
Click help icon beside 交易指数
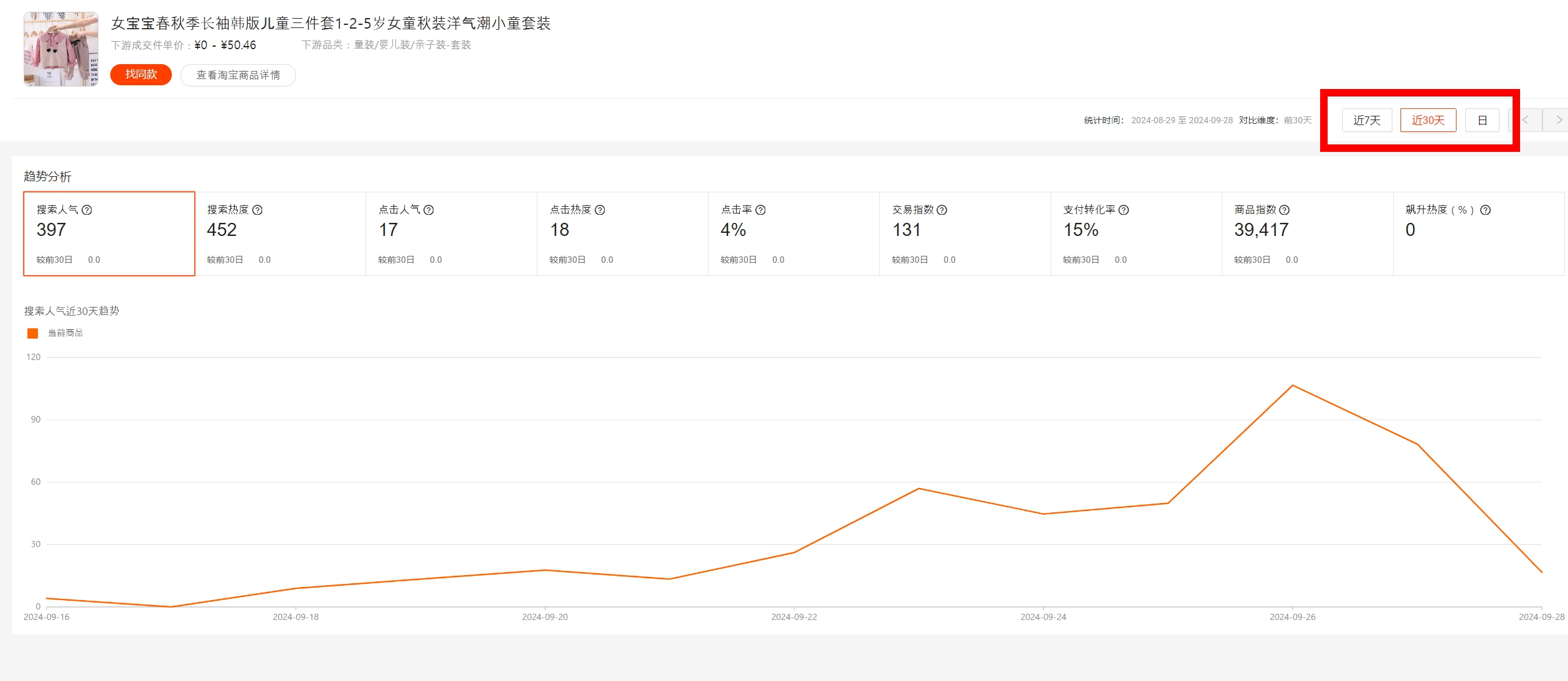942,210
